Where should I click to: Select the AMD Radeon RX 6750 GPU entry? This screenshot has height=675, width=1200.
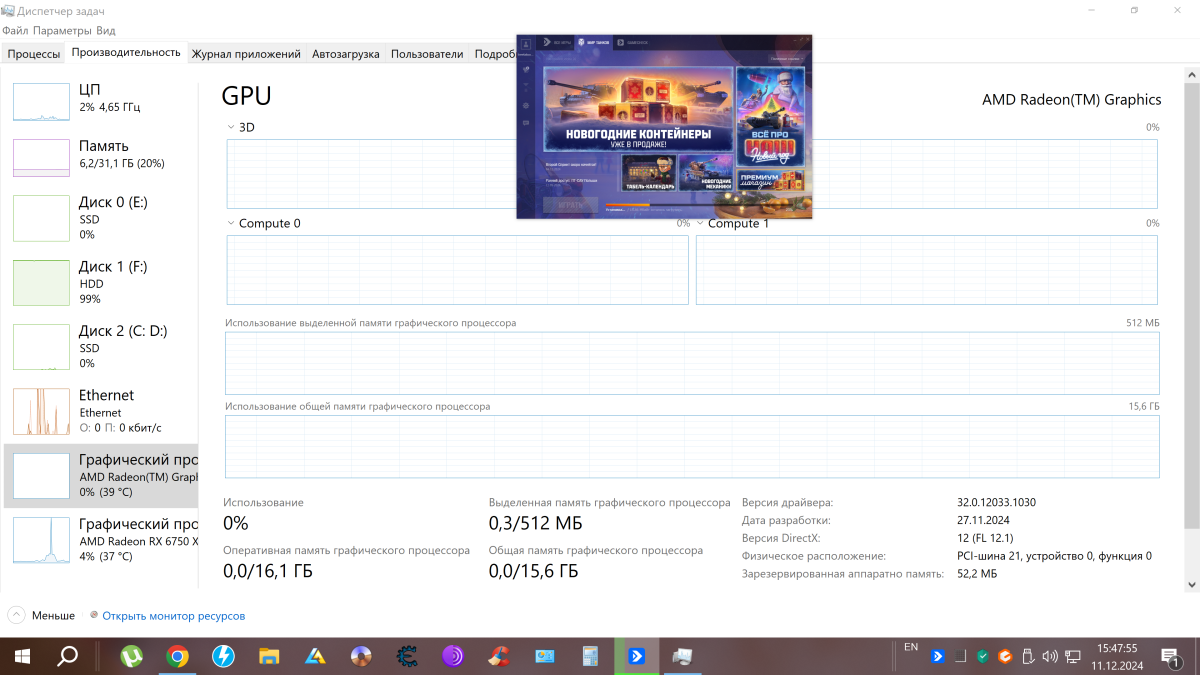pyautogui.click(x=101, y=540)
